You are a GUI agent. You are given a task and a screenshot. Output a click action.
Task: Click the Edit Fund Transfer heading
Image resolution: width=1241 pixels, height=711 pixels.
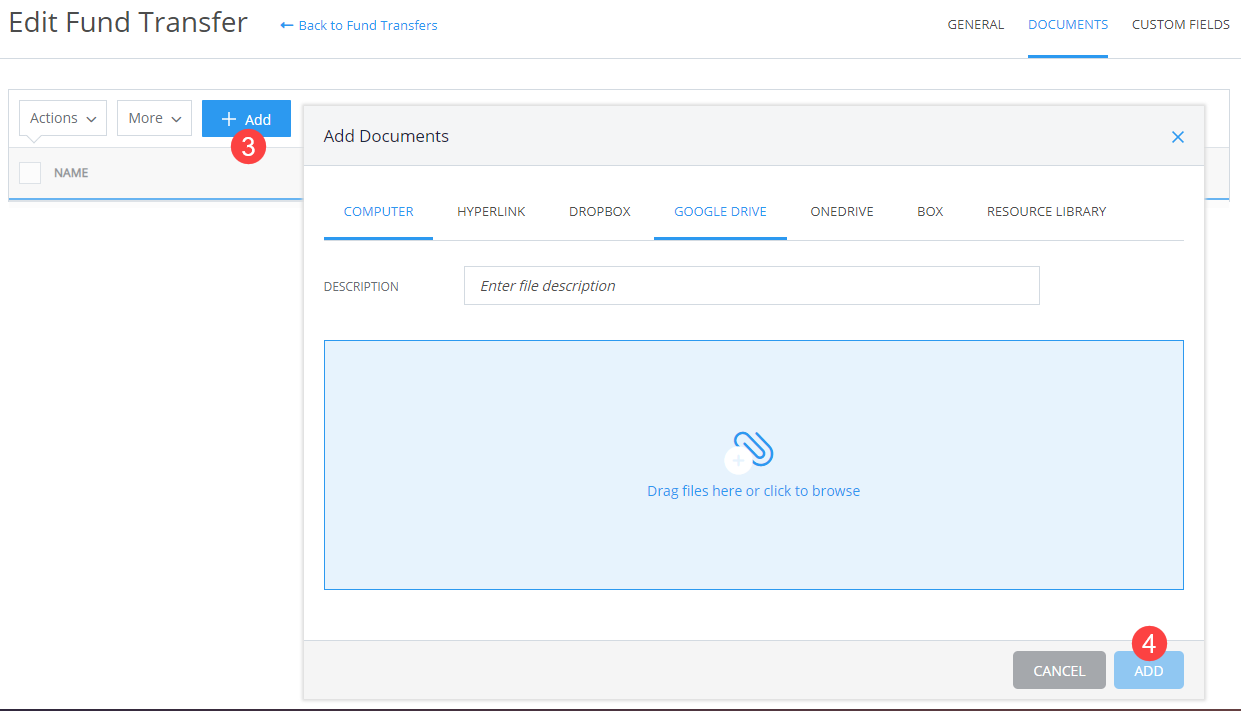[x=128, y=23]
